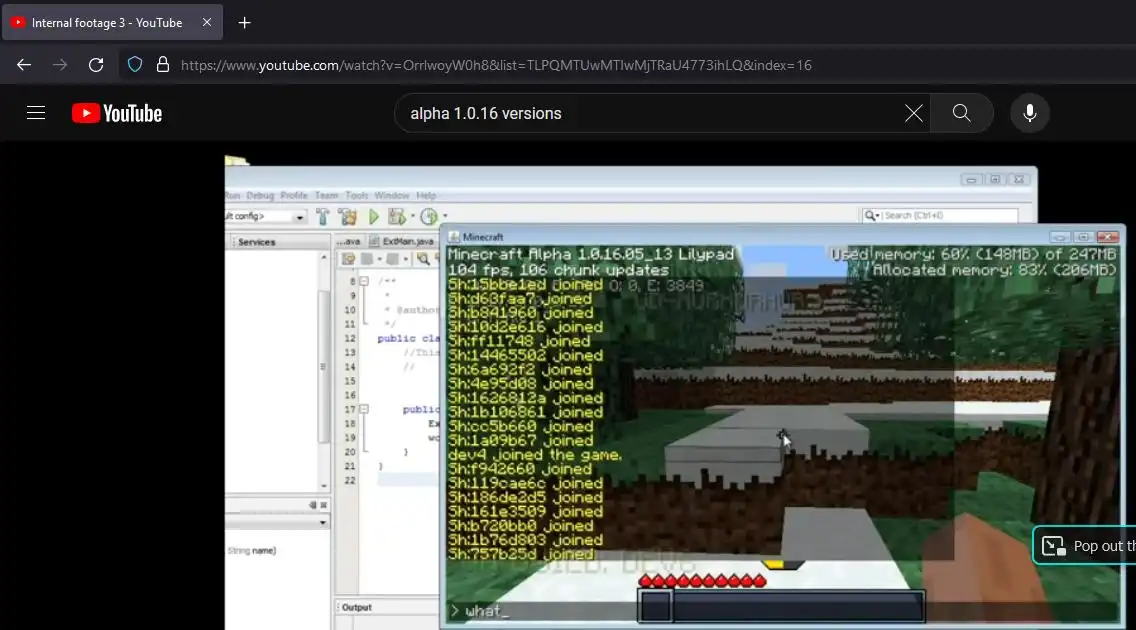Open the Debug menu in NetBeans
The width and height of the screenshot is (1136, 630).
260,196
